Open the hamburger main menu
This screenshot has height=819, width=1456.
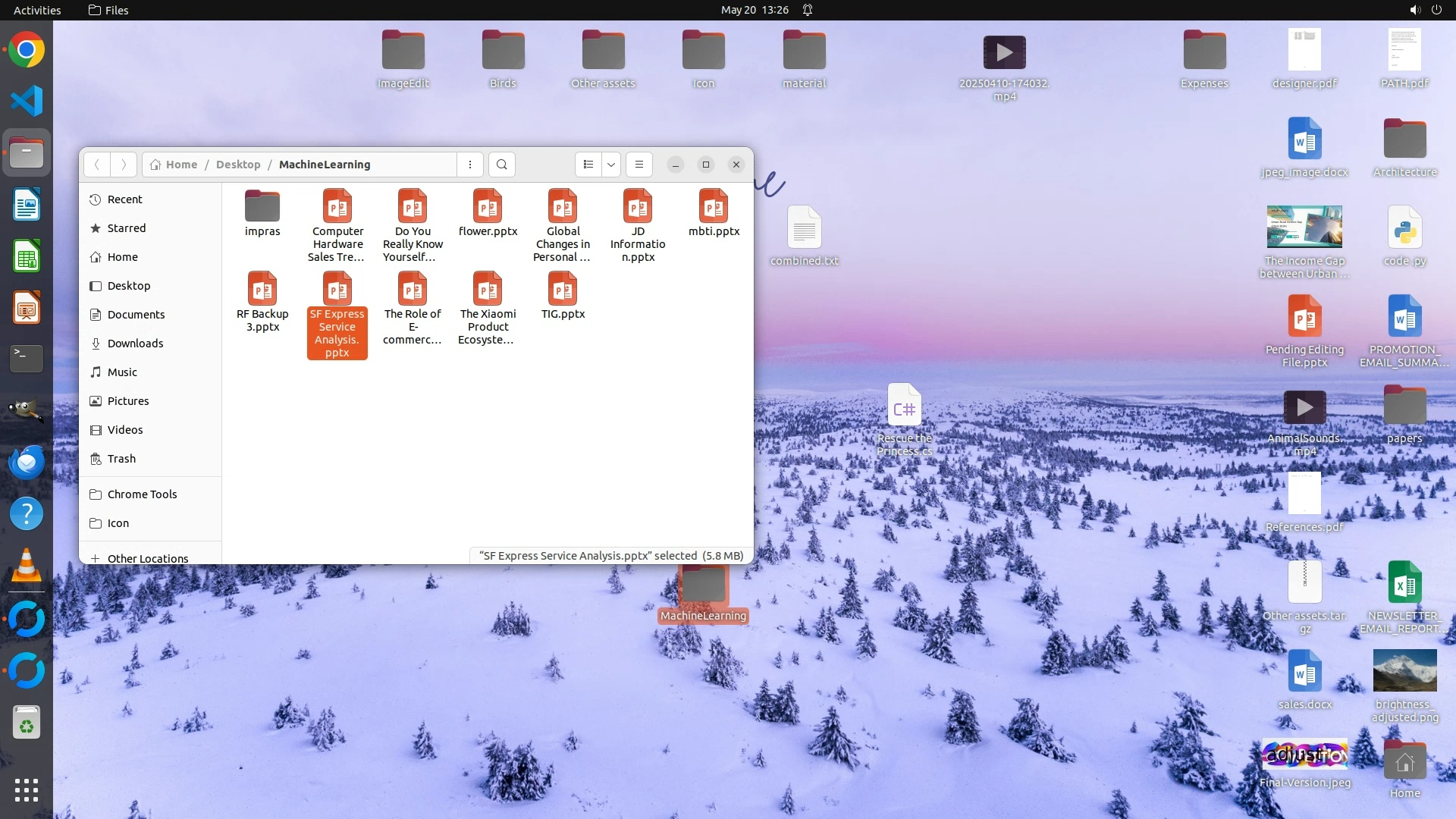point(639,165)
